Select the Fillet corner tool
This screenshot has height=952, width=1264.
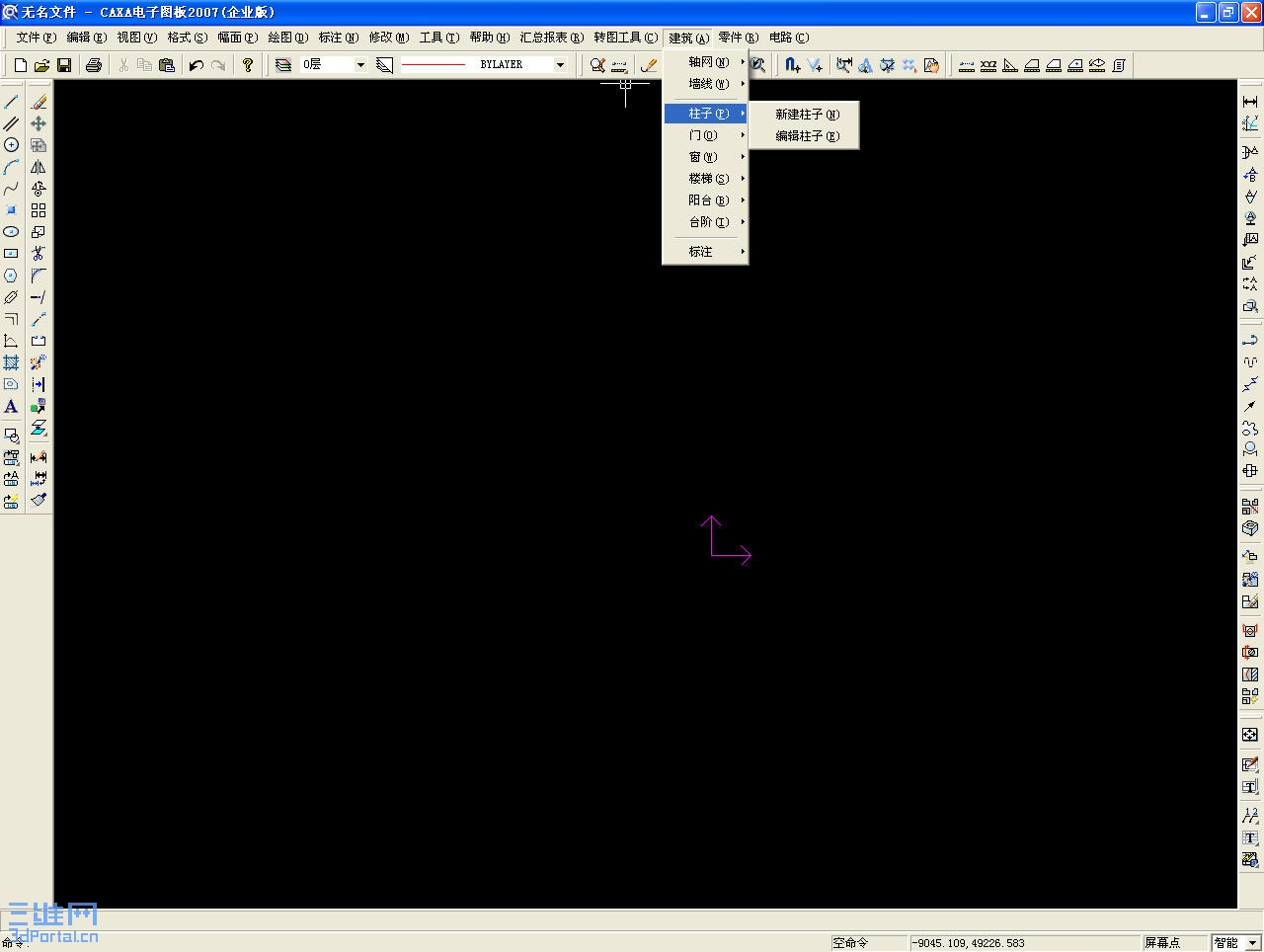[39, 276]
